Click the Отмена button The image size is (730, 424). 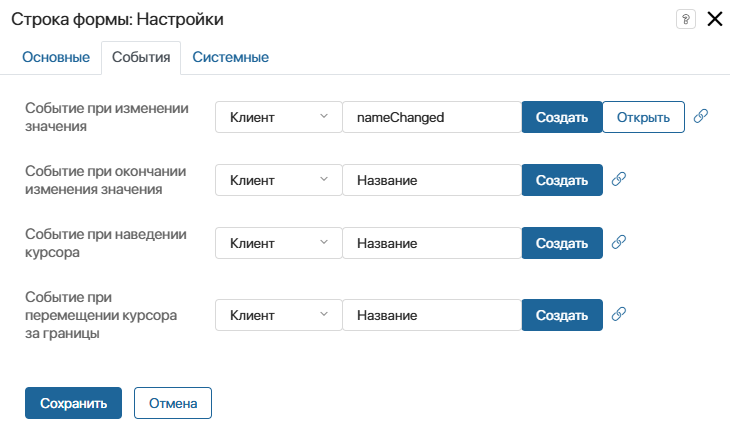[x=173, y=403]
